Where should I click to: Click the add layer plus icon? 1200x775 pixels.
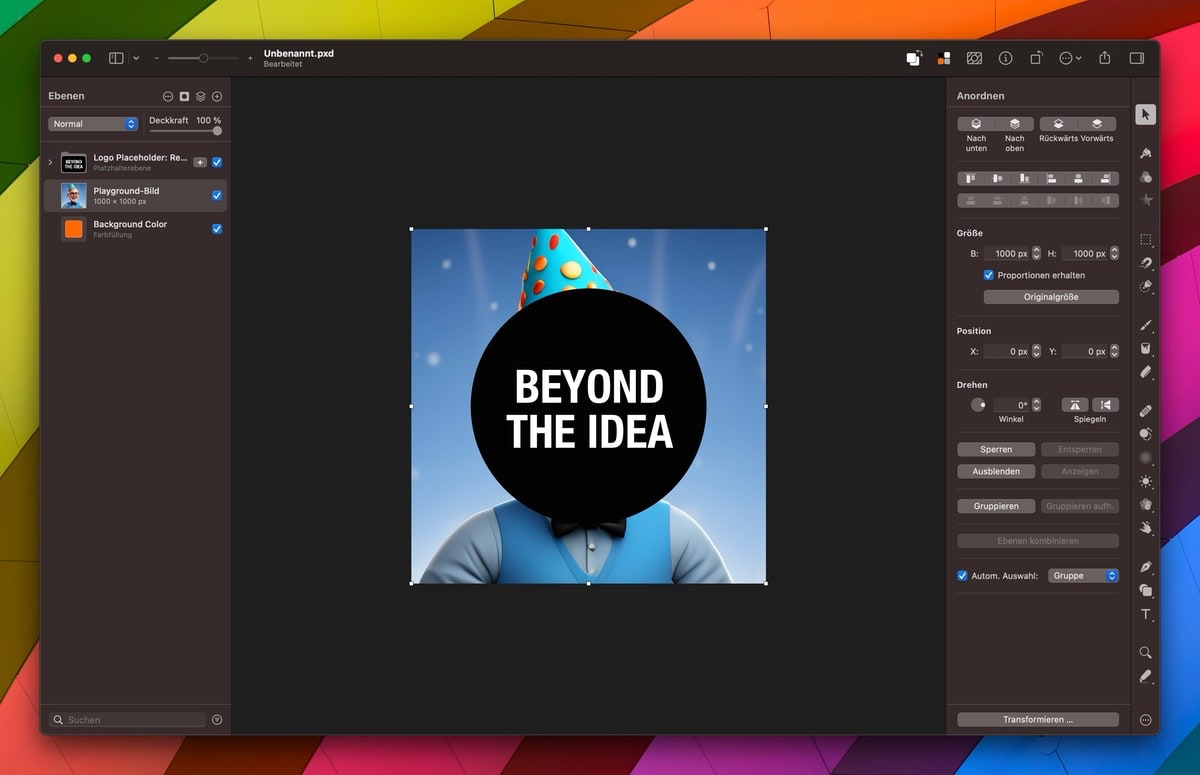pyautogui.click(x=217, y=96)
